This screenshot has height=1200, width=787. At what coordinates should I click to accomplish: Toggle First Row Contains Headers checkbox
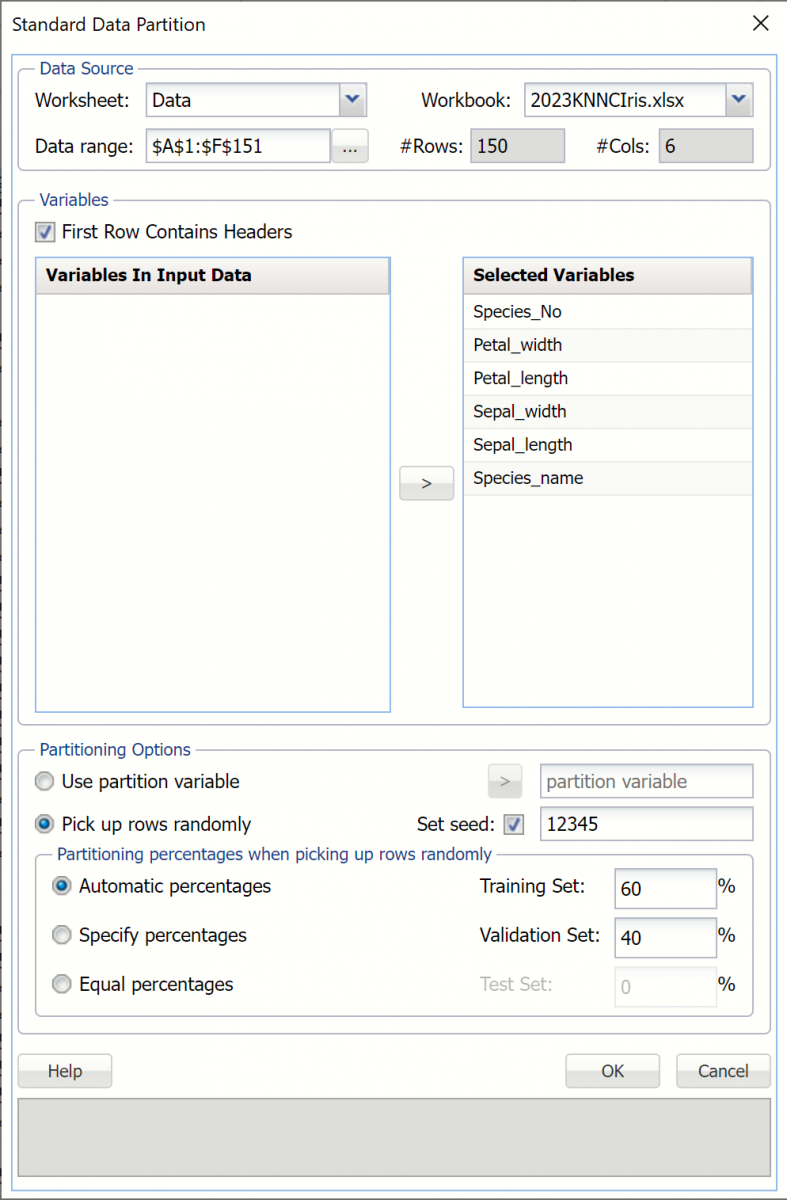pyautogui.click(x=45, y=232)
